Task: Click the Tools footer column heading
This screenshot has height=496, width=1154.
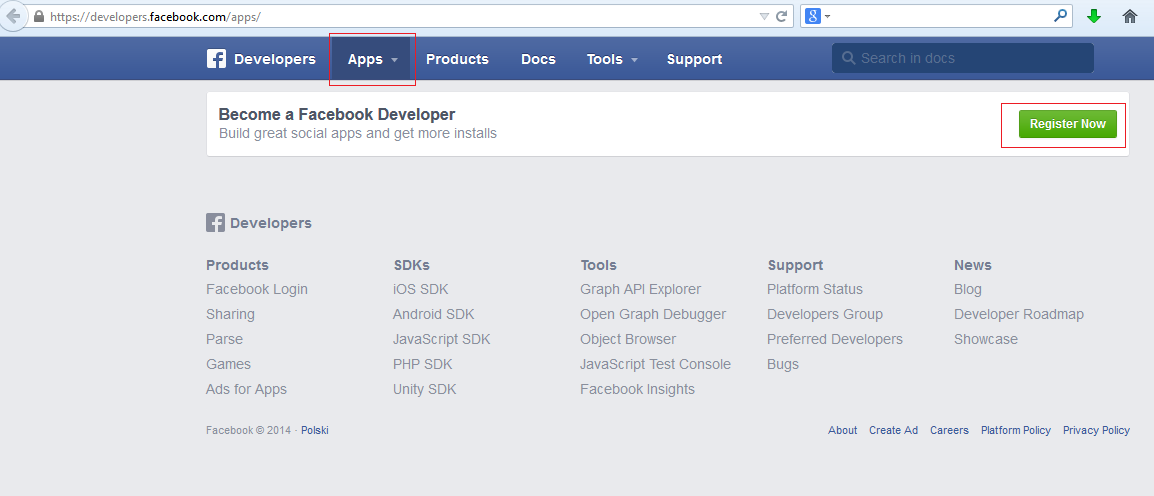Action: [598, 265]
